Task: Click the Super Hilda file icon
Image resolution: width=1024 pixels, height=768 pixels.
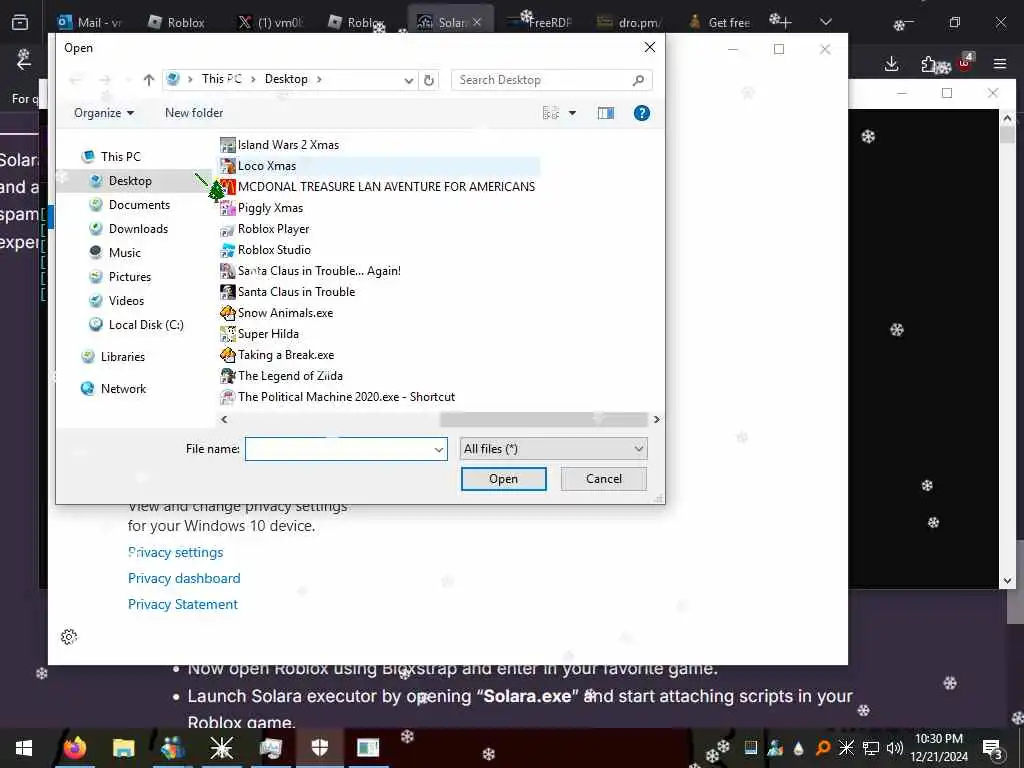Action: (227, 334)
